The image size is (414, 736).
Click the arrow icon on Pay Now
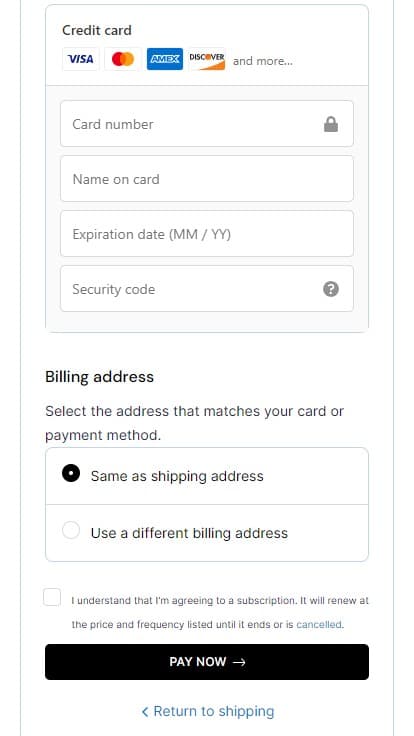click(239, 662)
